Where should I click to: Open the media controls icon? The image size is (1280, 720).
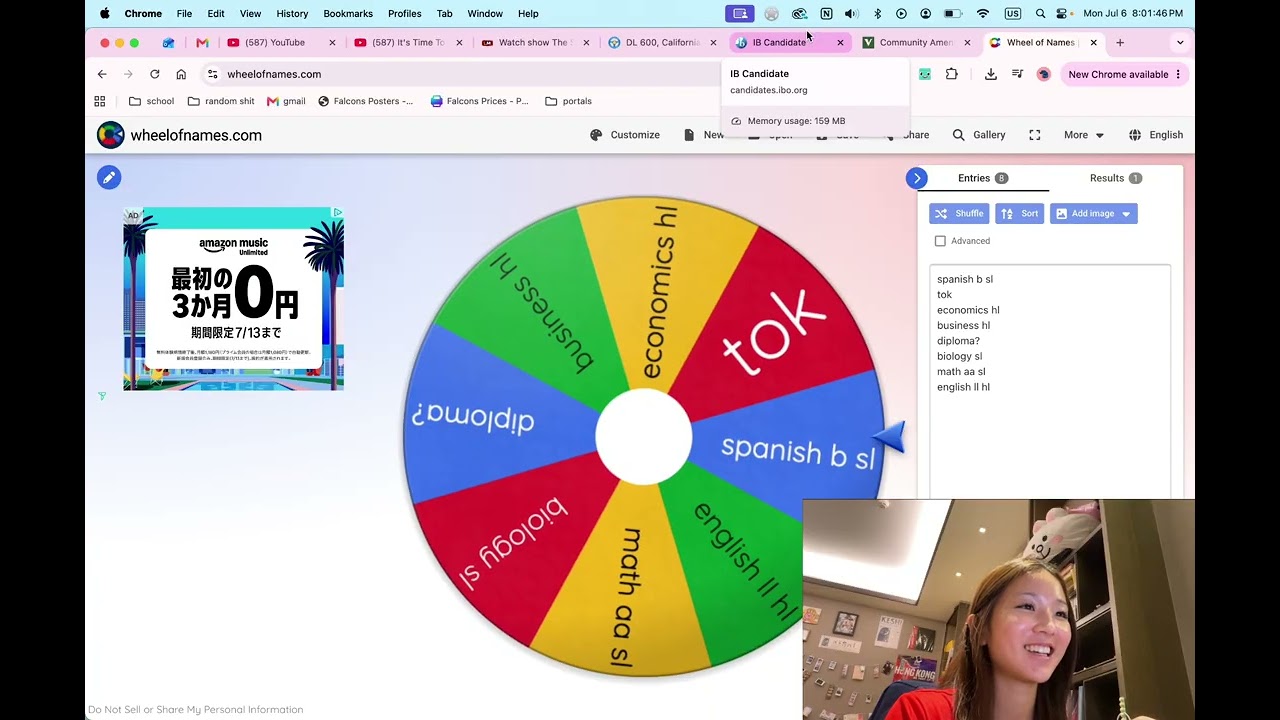[x=1017, y=74]
